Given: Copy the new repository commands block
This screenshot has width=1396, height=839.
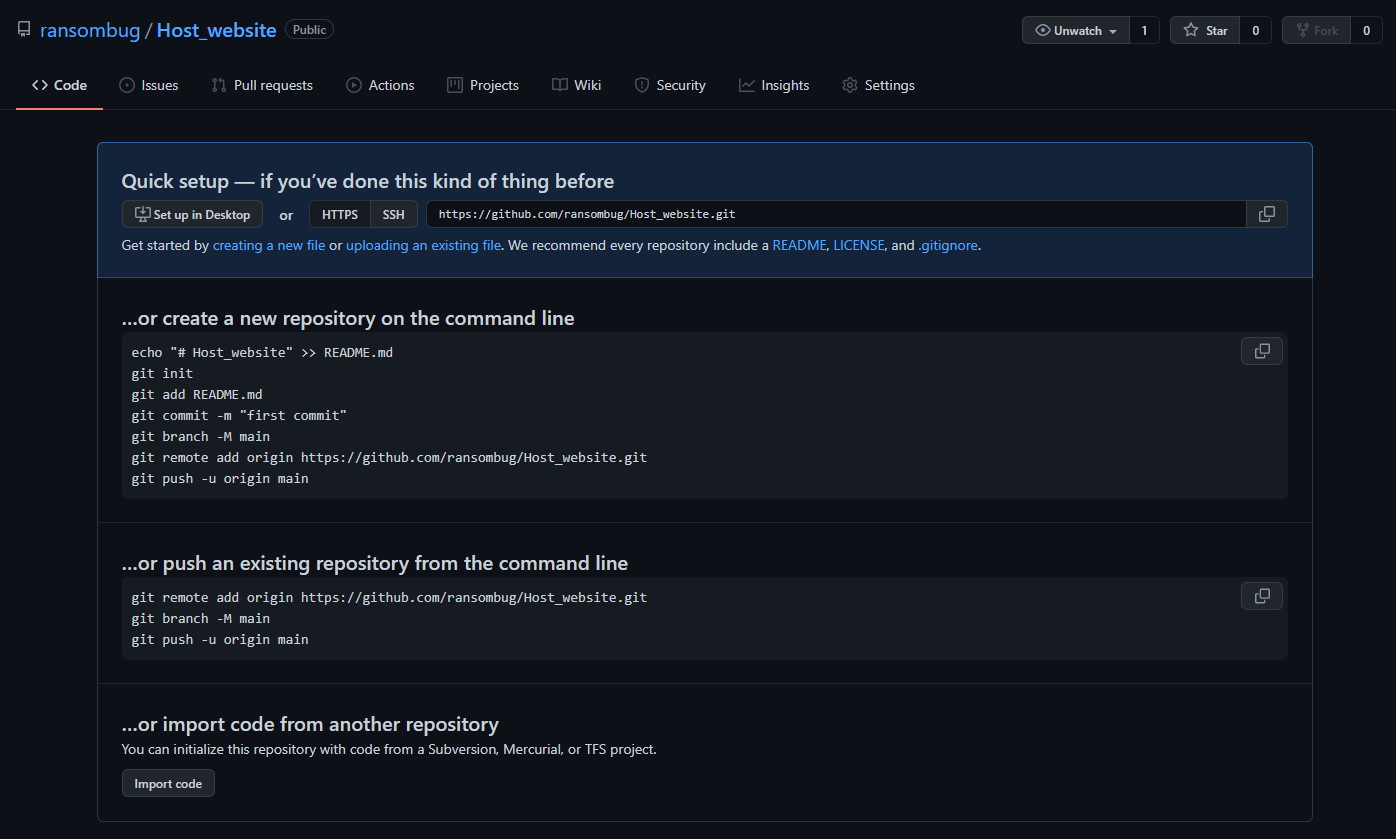Looking at the screenshot, I should coord(1261,351).
